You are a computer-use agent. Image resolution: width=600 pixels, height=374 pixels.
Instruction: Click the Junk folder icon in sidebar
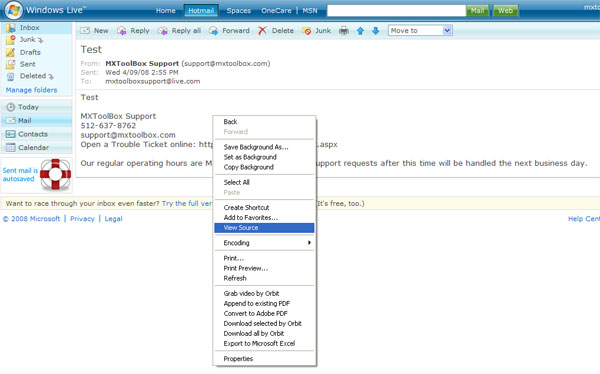pos(11,40)
